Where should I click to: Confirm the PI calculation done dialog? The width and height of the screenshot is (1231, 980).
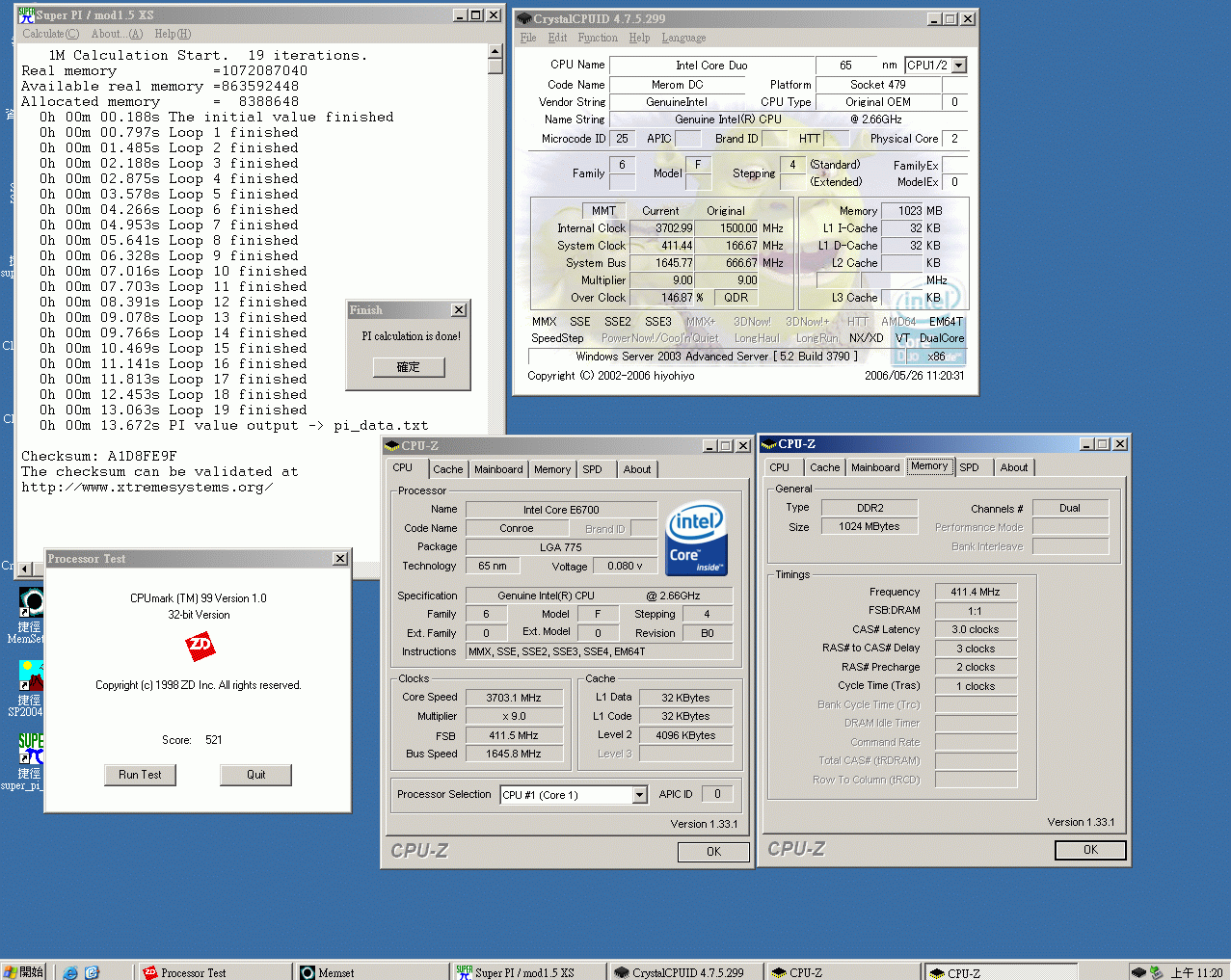click(409, 367)
